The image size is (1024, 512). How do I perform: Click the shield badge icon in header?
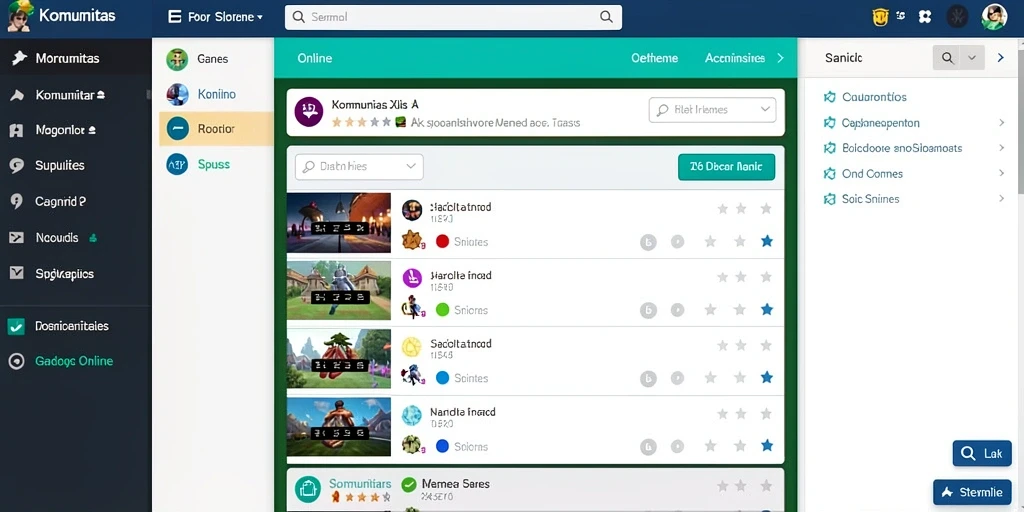point(880,17)
